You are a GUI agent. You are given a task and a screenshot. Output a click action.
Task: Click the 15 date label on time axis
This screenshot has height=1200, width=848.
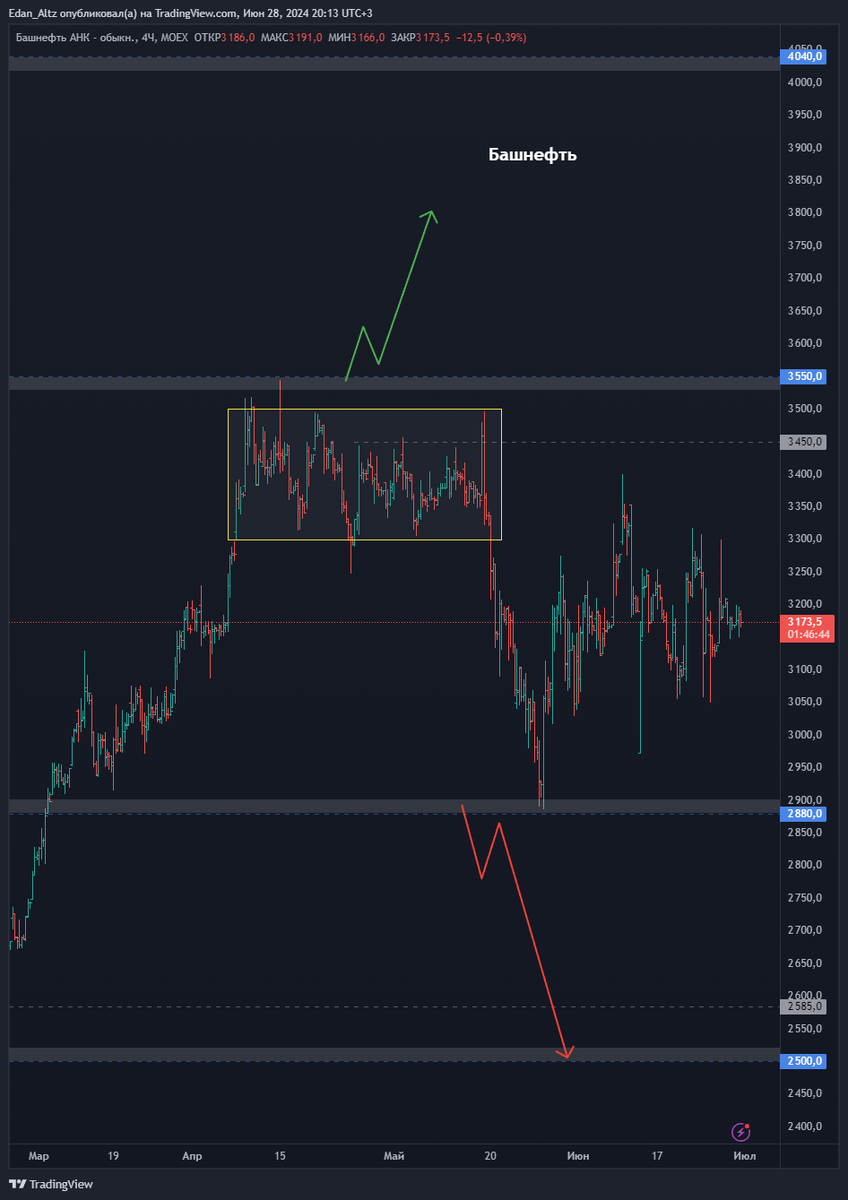(280, 1156)
